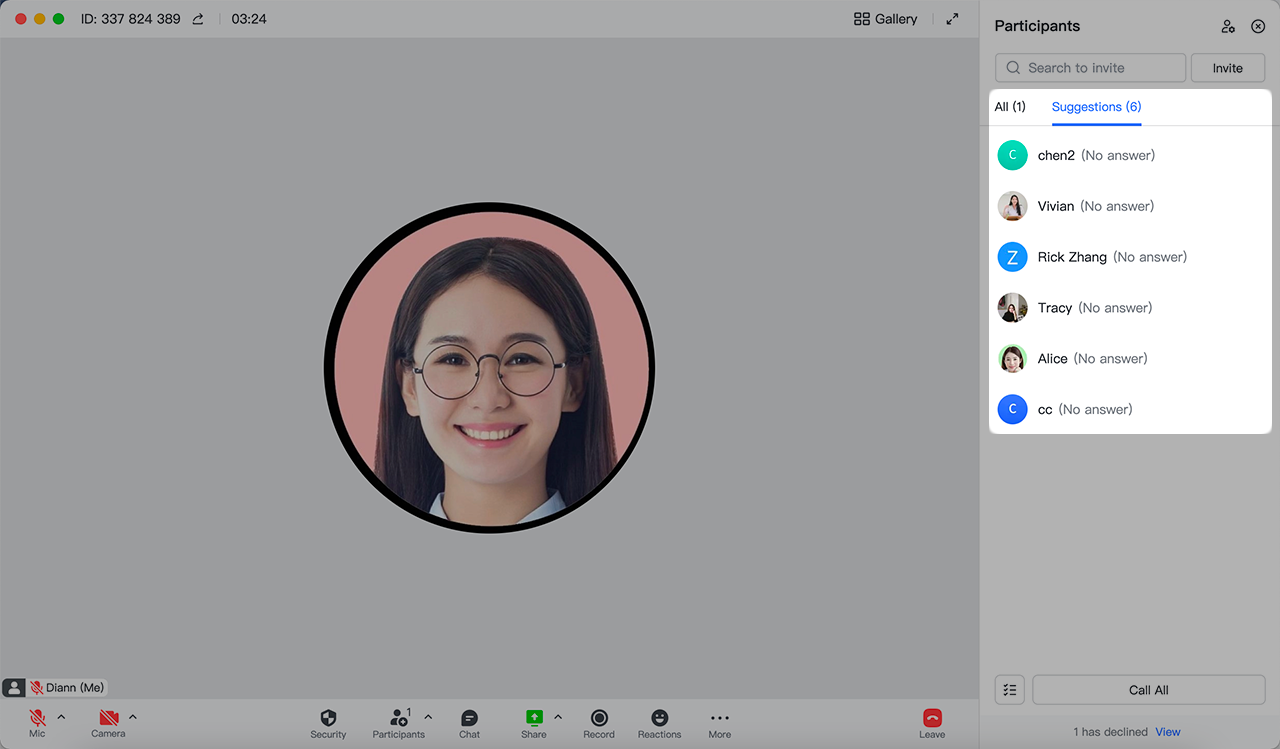Toggle fullscreen with the expand arrows
The height and width of the screenshot is (749, 1280).
(951, 18)
